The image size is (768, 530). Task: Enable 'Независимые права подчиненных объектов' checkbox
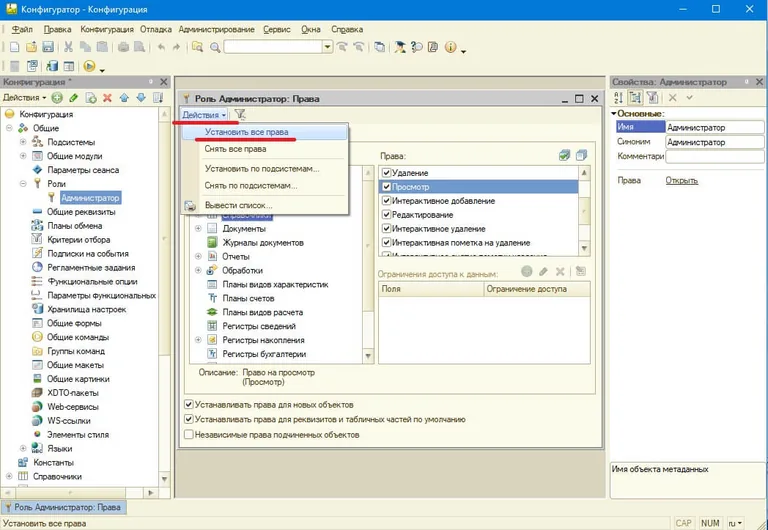pos(189,435)
